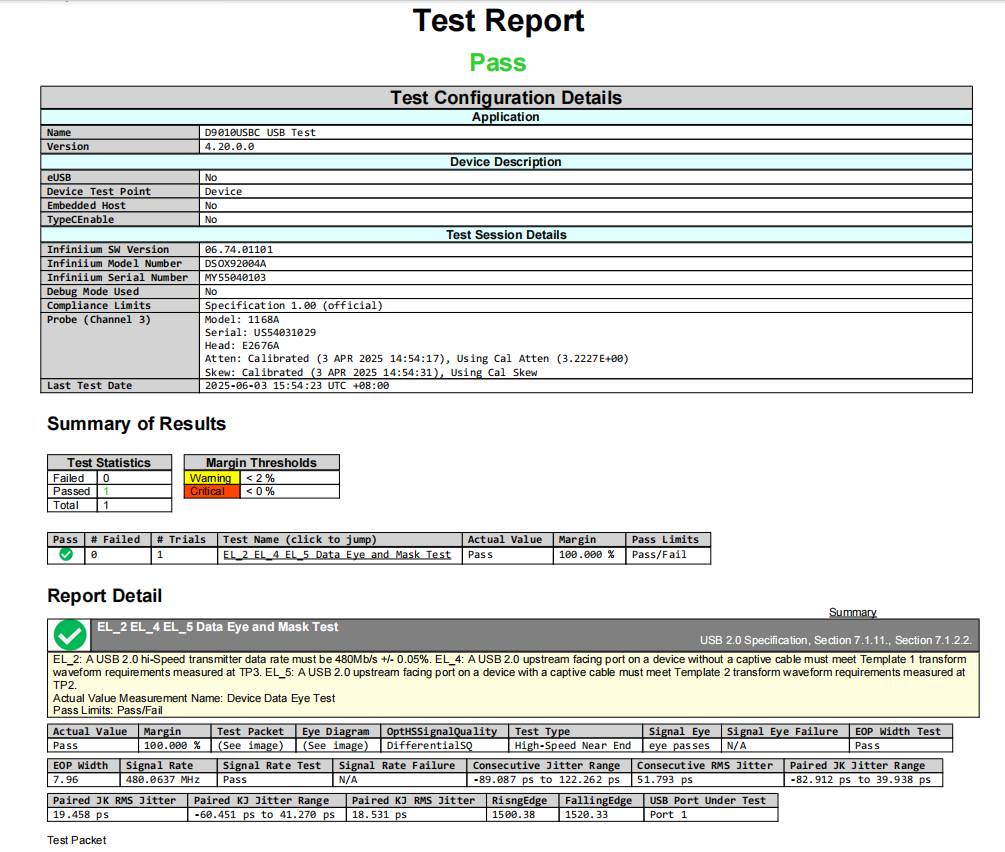Viewport: 1005px width, 852px height.
Task: Select Signal Eye value 'eye passes'
Action: tap(679, 746)
